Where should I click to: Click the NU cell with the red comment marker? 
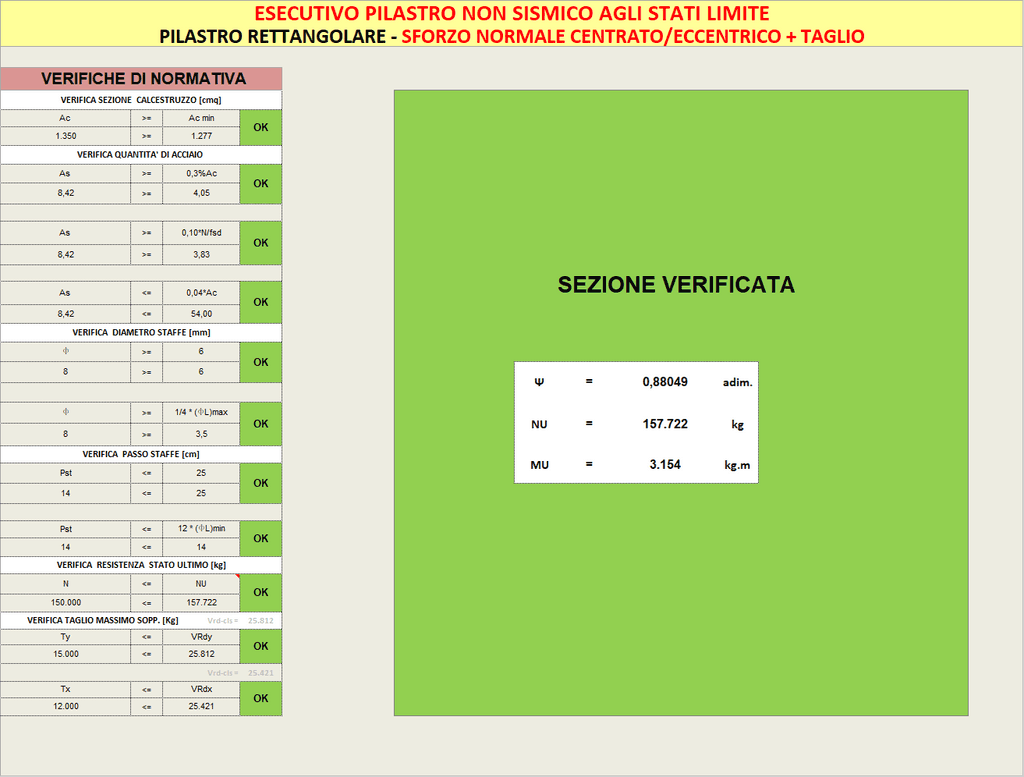pos(201,583)
